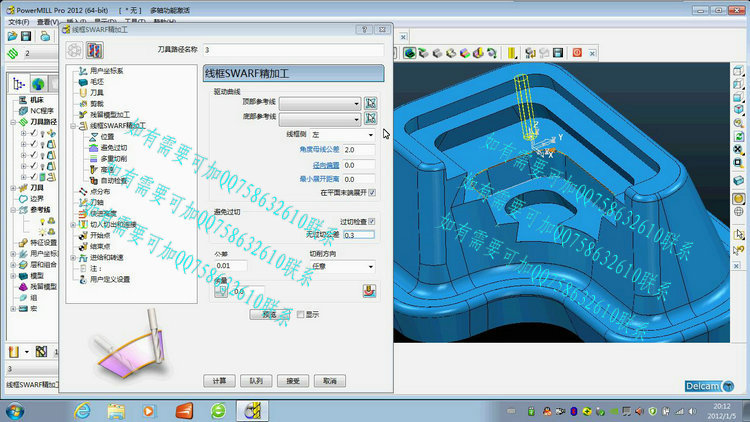750x422 pixels.
Task: Collapse the 刀具路径 branch in explorer
Action: click(x=13, y=122)
